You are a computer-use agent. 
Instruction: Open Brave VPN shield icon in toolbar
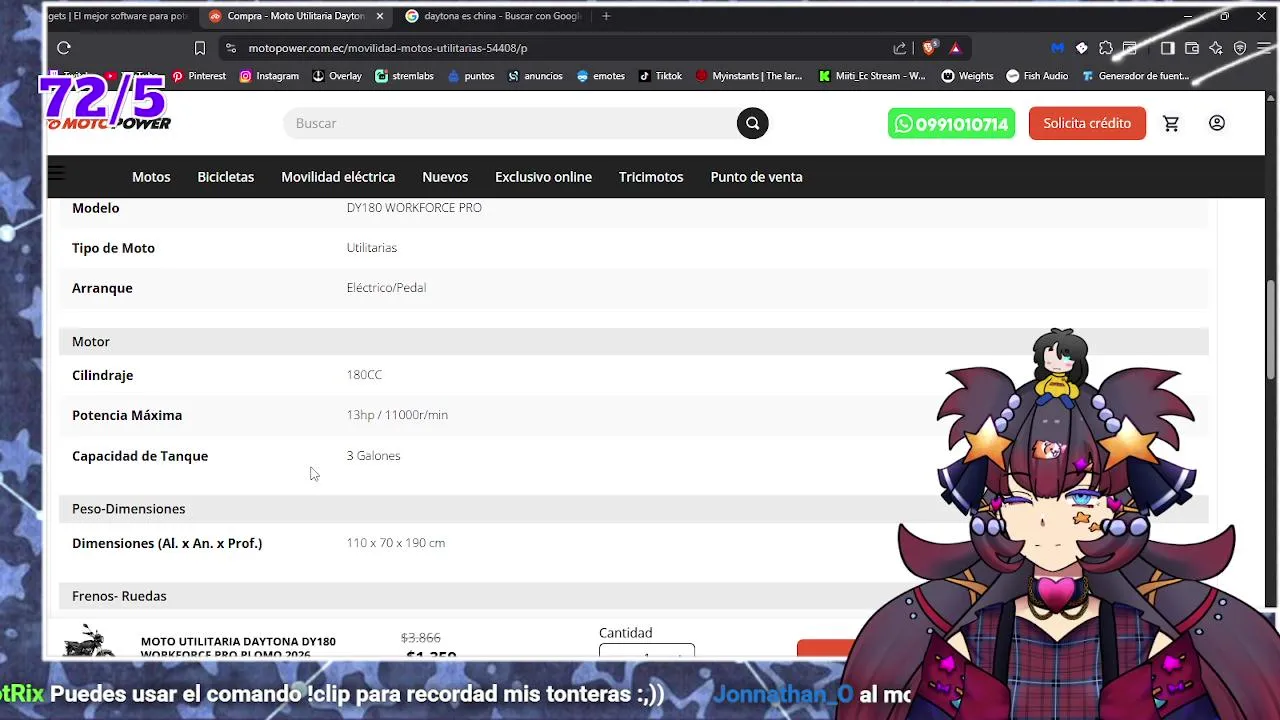coord(1240,47)
